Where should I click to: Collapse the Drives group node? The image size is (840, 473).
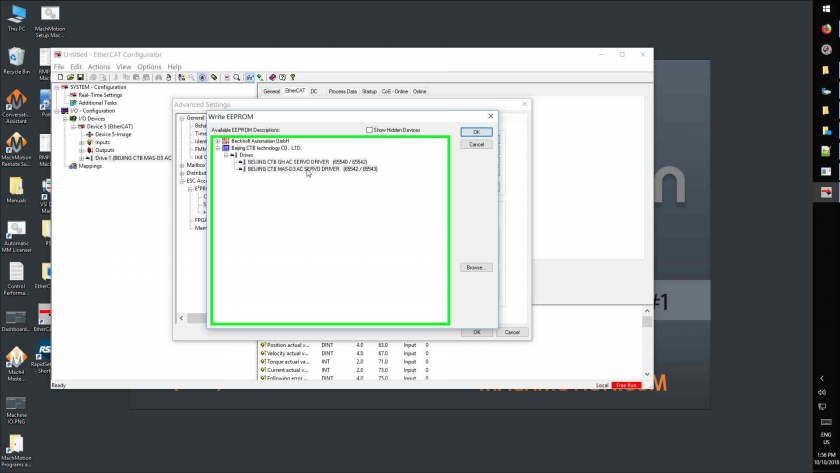pyautogui.click(x=227, y=155)
